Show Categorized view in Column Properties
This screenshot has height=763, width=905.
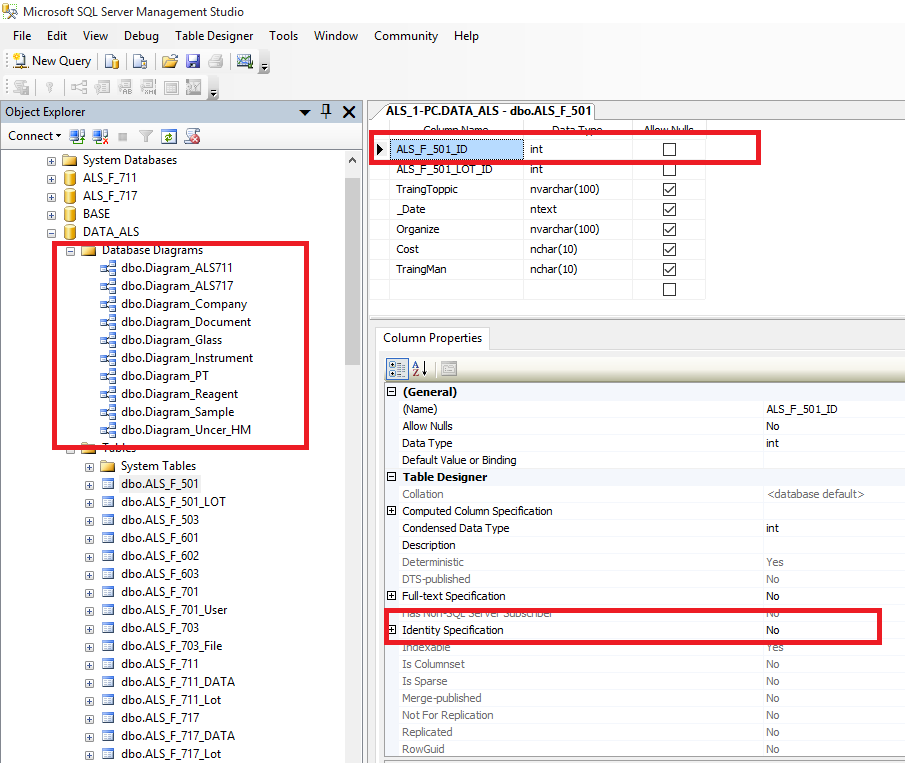tap(397, 368)
